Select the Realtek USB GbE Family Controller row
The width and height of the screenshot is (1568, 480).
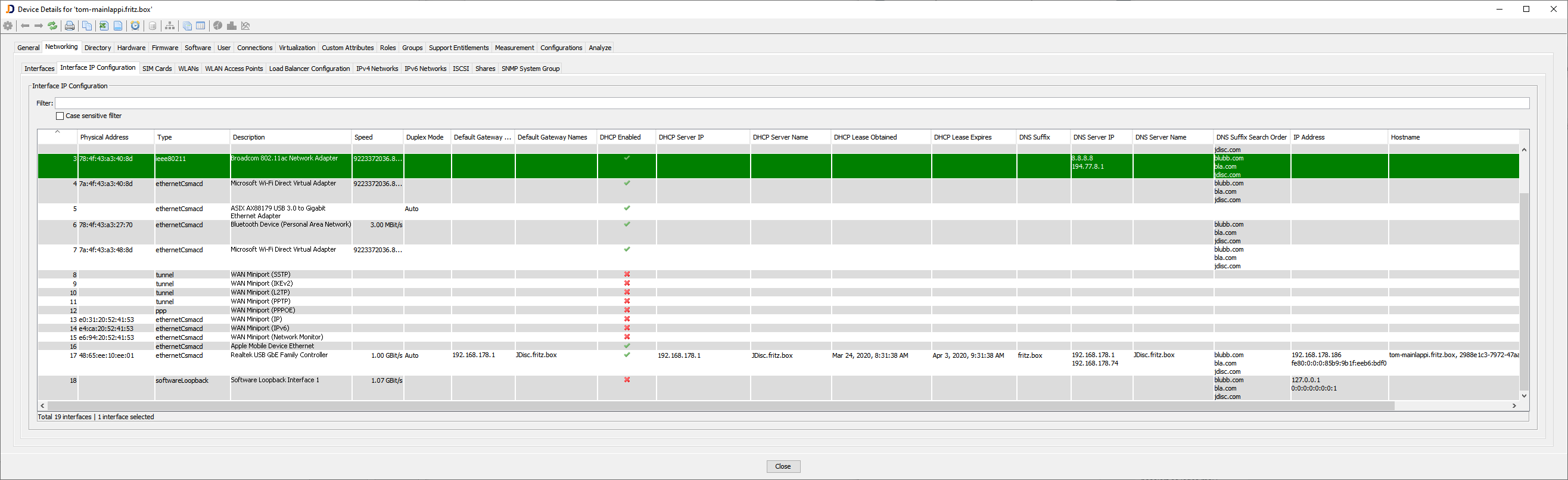click(x=779, y=363)
